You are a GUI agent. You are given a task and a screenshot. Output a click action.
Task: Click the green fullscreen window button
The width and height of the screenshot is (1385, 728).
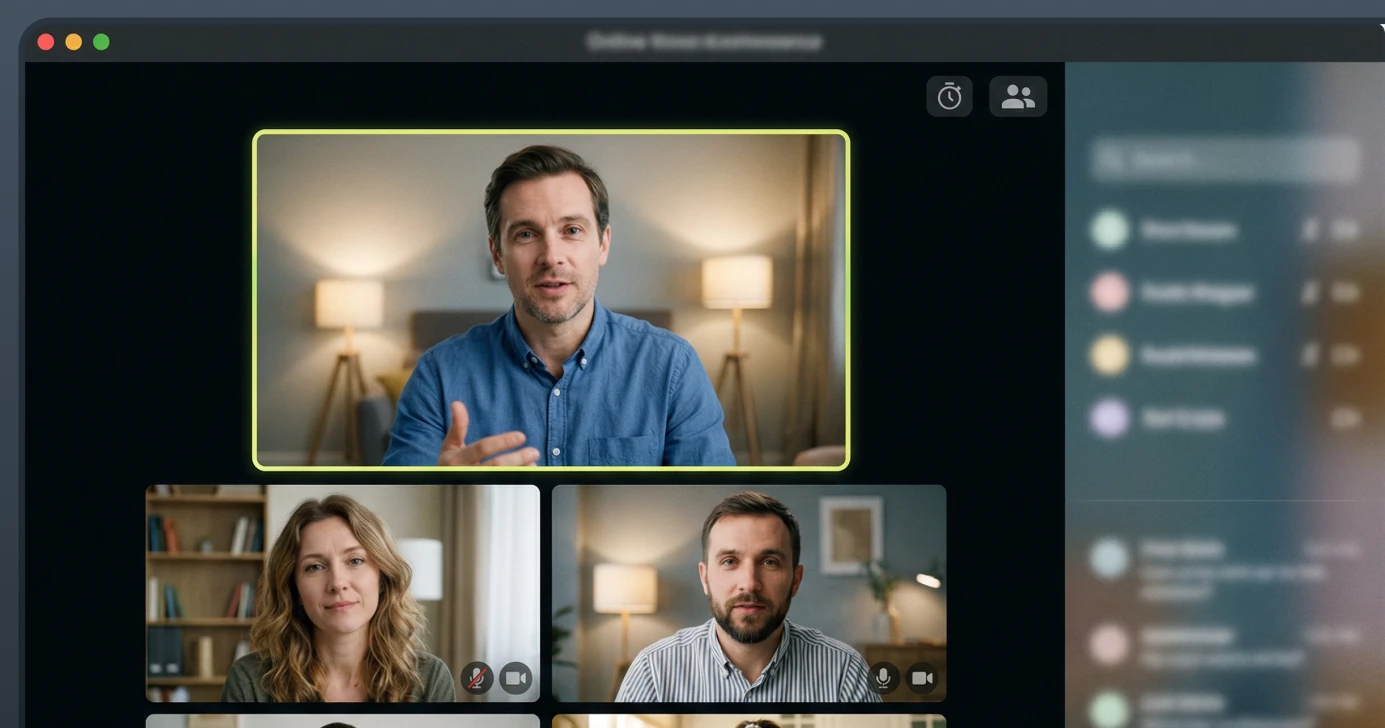101,42
